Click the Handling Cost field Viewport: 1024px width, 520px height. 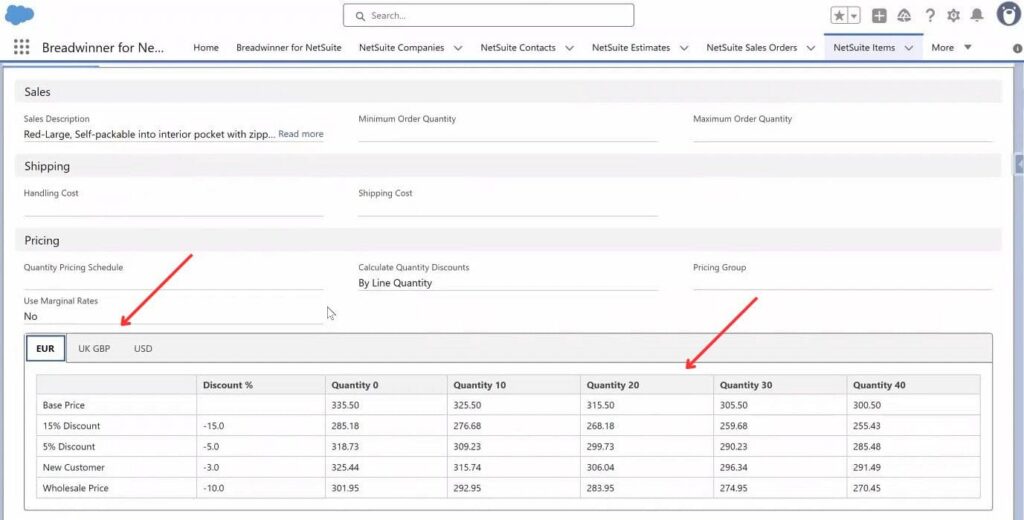click(173, 203)
